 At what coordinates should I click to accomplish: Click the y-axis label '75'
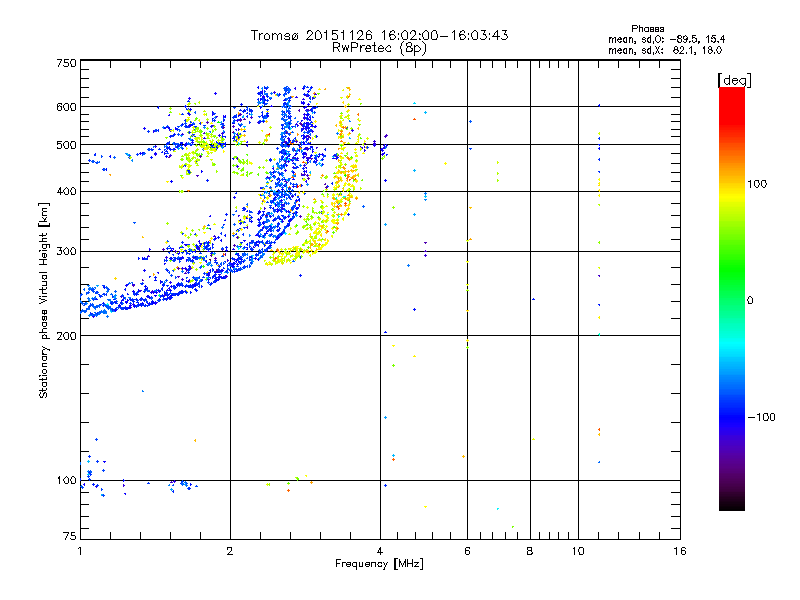(x=70, y=536)
